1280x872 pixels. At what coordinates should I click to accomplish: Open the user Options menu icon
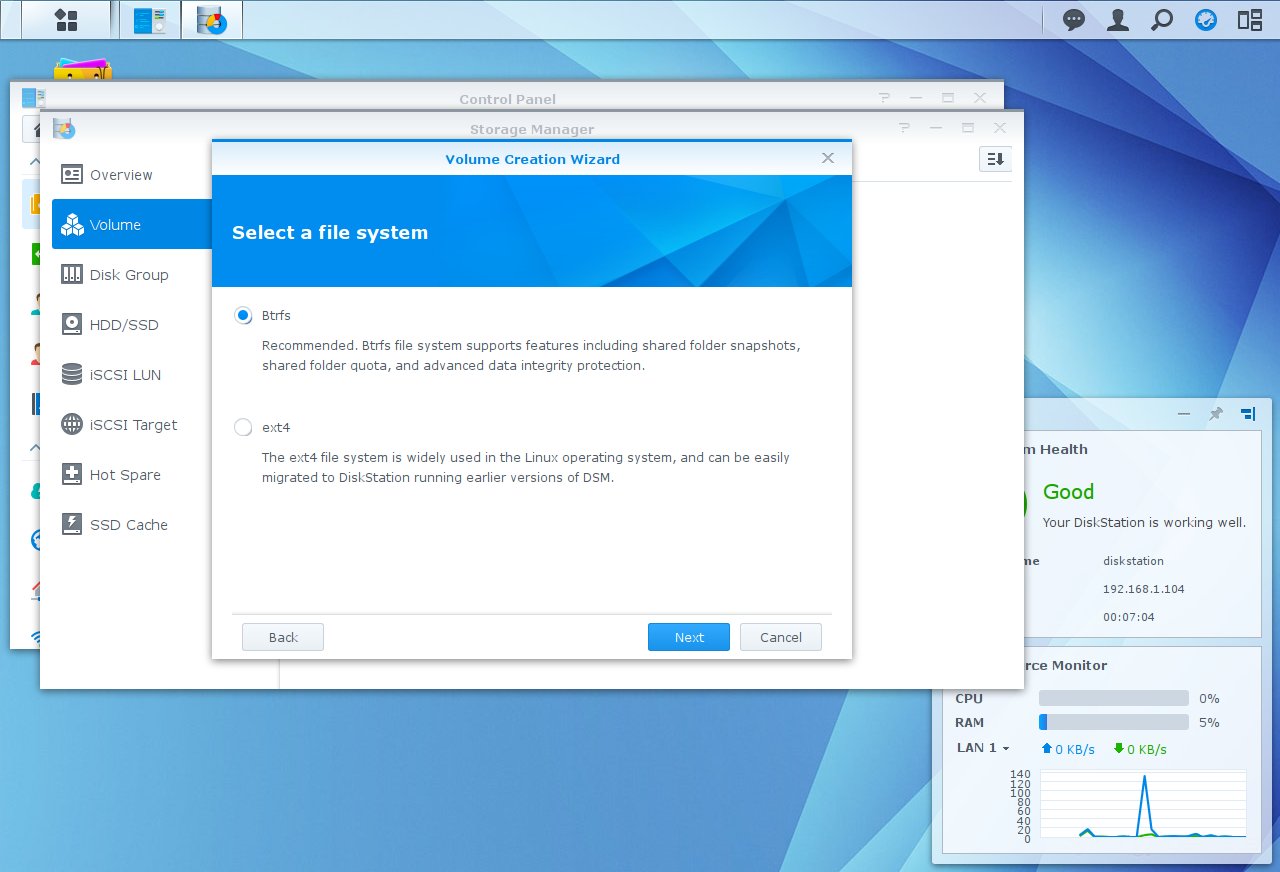click(1118, 20)
